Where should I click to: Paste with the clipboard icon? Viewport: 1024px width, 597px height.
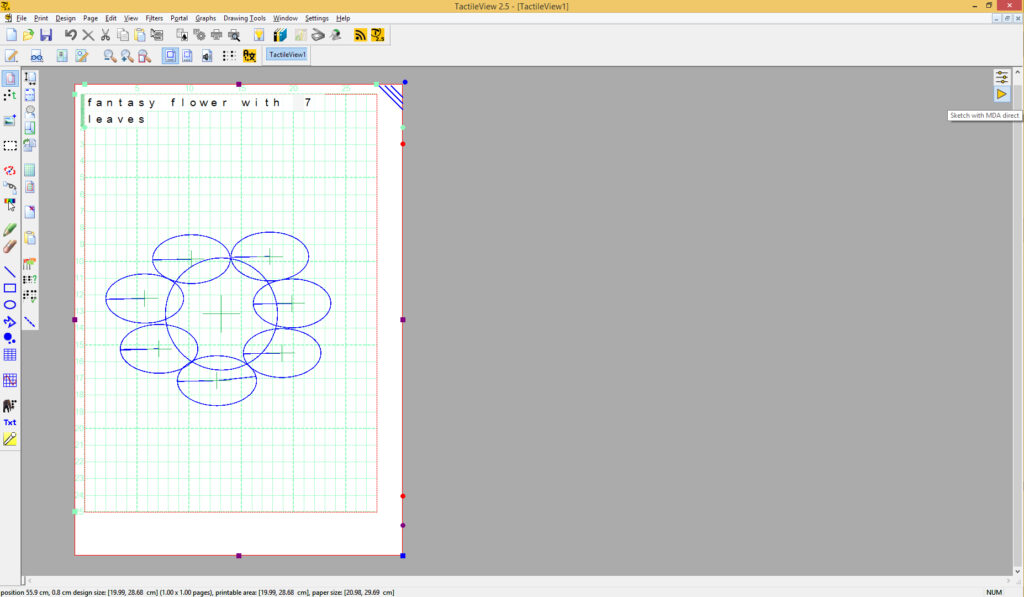(x=140, y=35)
